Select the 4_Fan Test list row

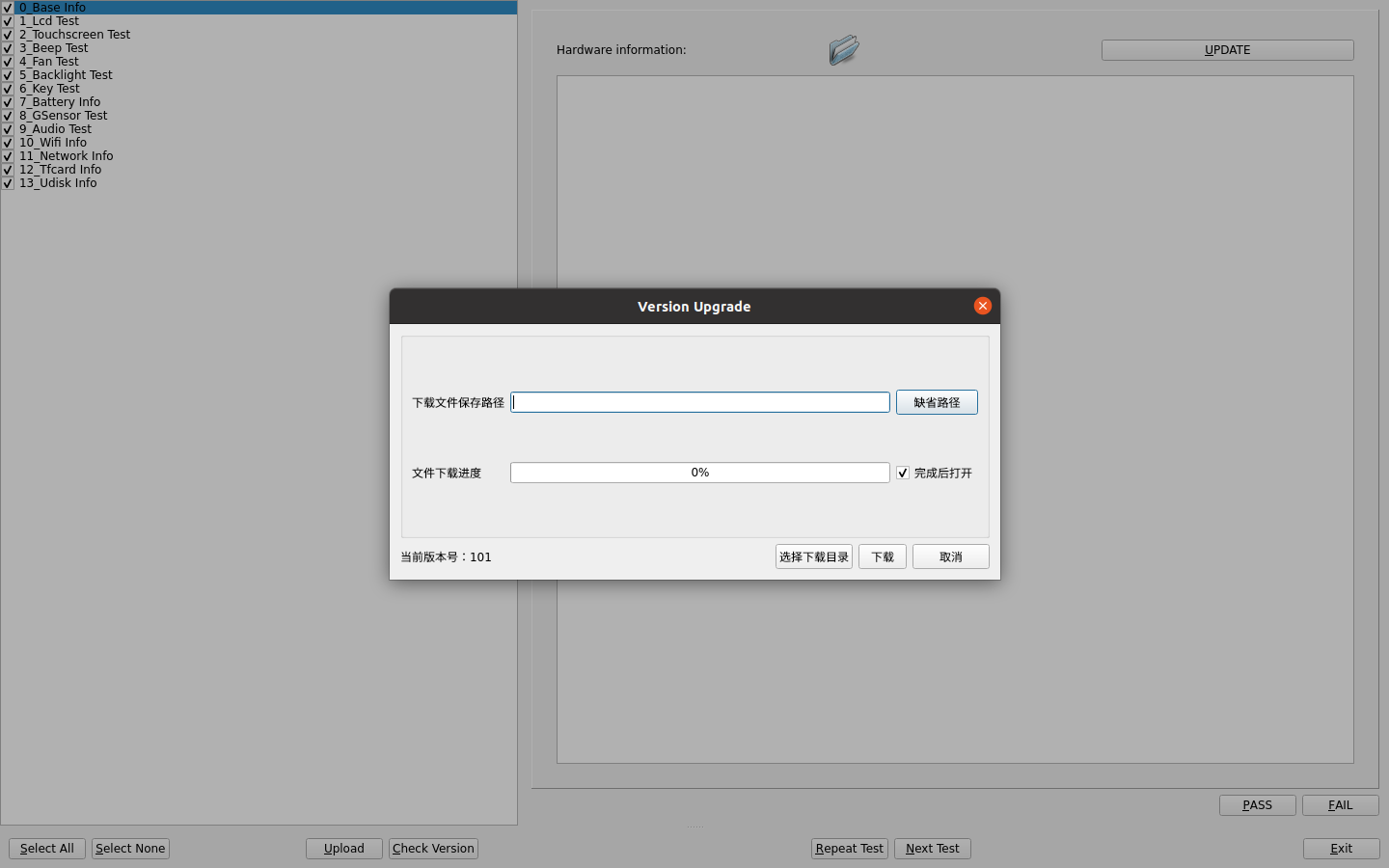(x=259, y=62)
